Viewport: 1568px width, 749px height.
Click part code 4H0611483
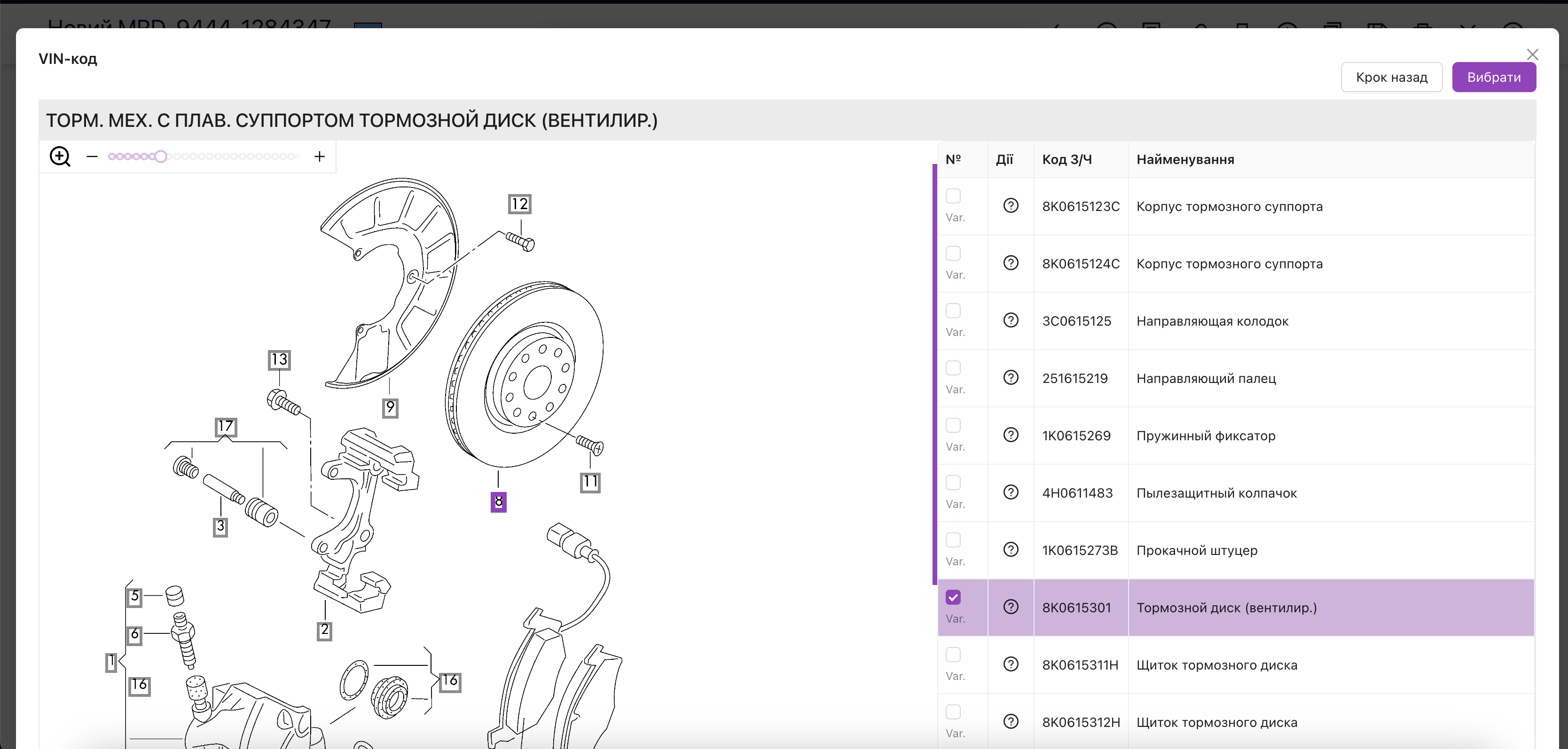tap(1077, 493)
